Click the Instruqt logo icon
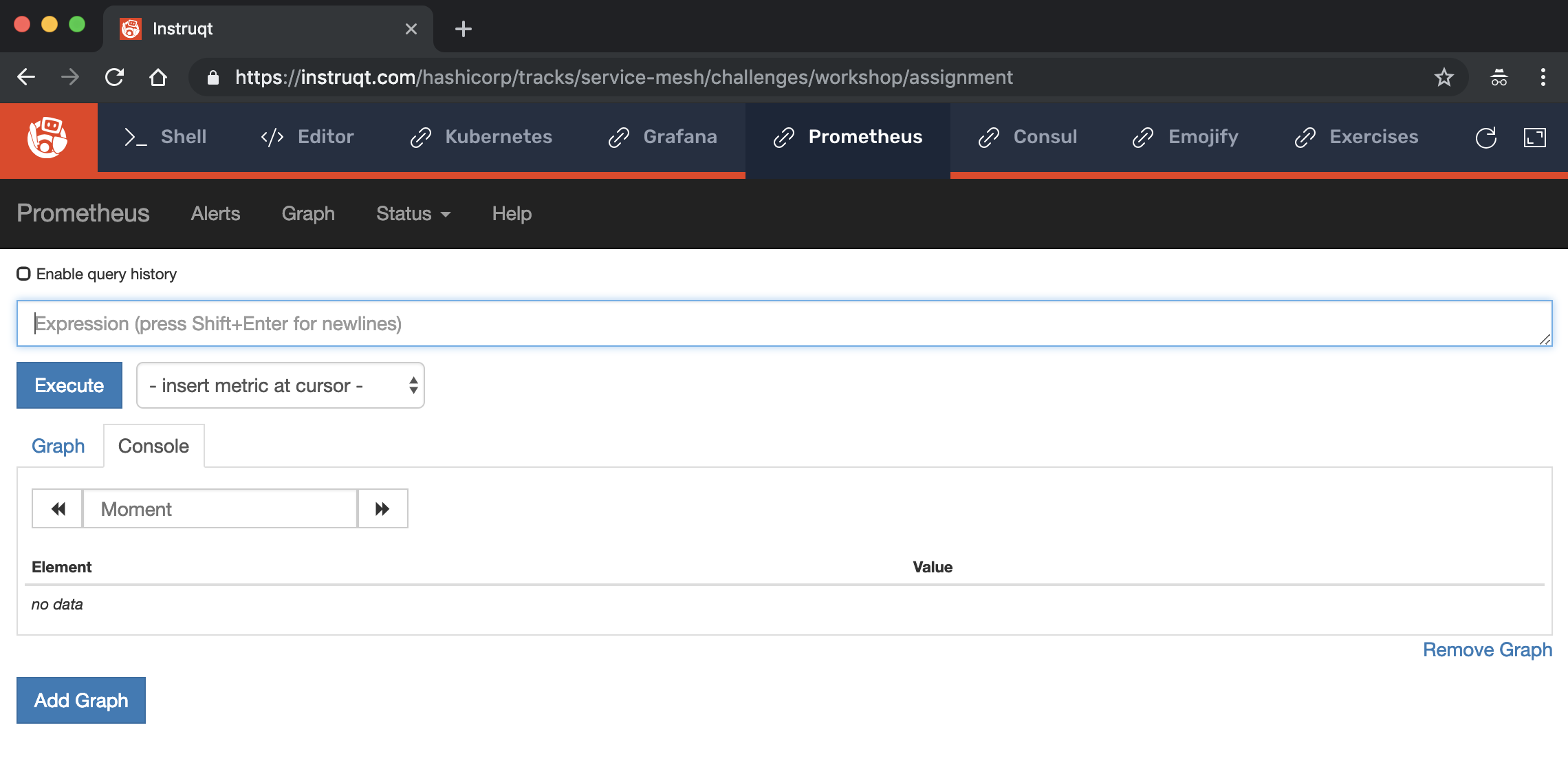 tap(47, 138)
